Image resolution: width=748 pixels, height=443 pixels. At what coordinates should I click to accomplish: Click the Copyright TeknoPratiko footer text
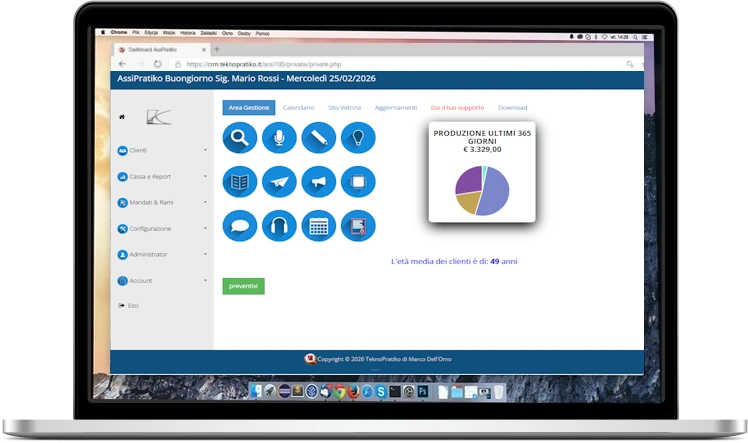[384, 359]
